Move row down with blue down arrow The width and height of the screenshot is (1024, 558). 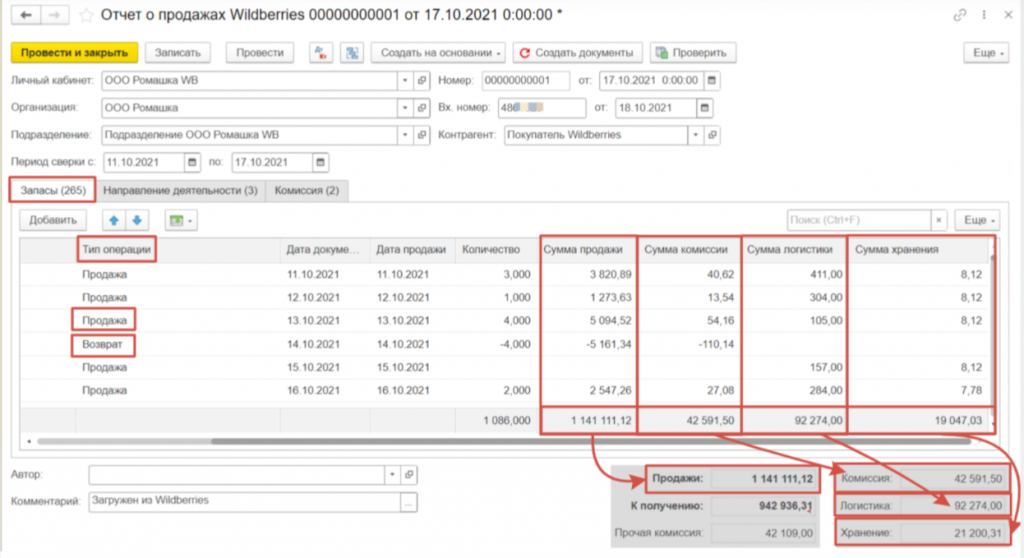(x=137, y=220)
